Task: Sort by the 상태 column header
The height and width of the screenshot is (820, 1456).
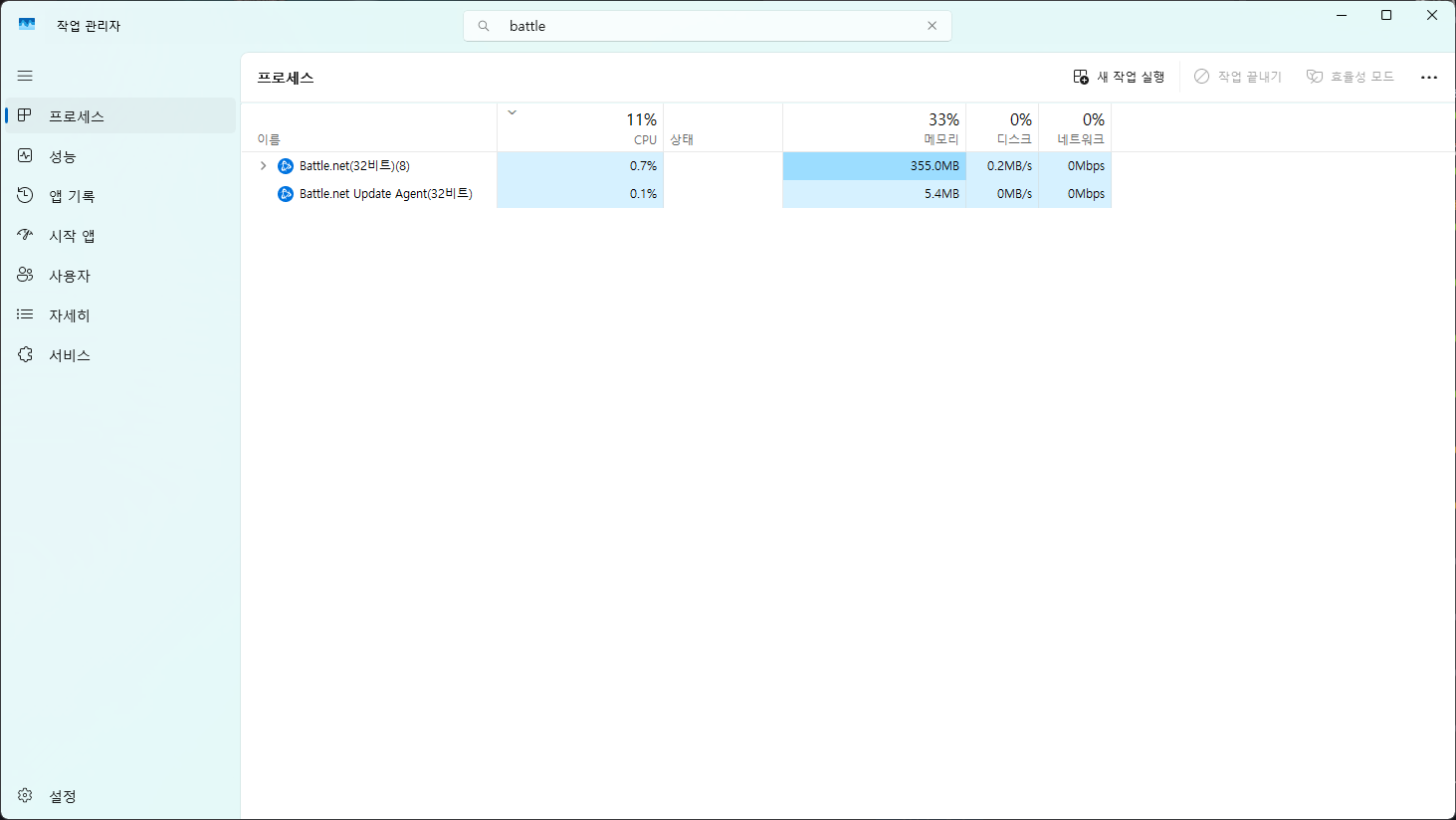Action: coord(724,127)
